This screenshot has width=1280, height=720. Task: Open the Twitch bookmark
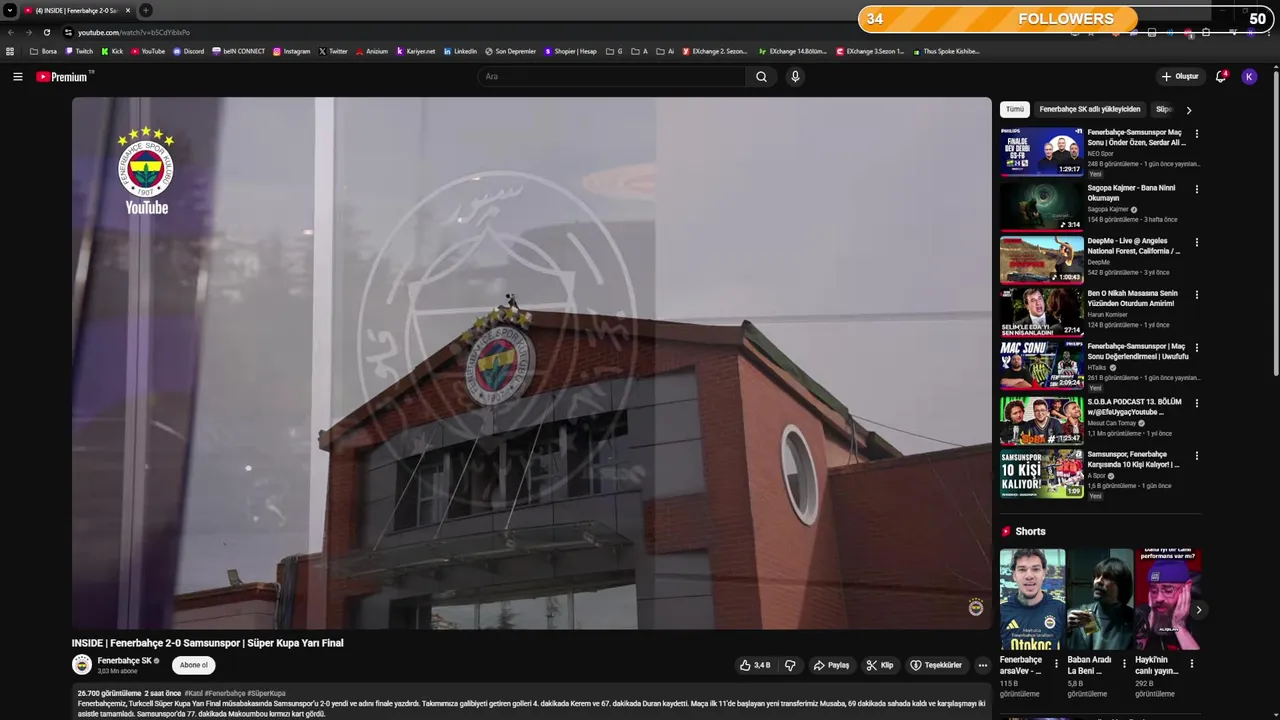pos(79,51)
